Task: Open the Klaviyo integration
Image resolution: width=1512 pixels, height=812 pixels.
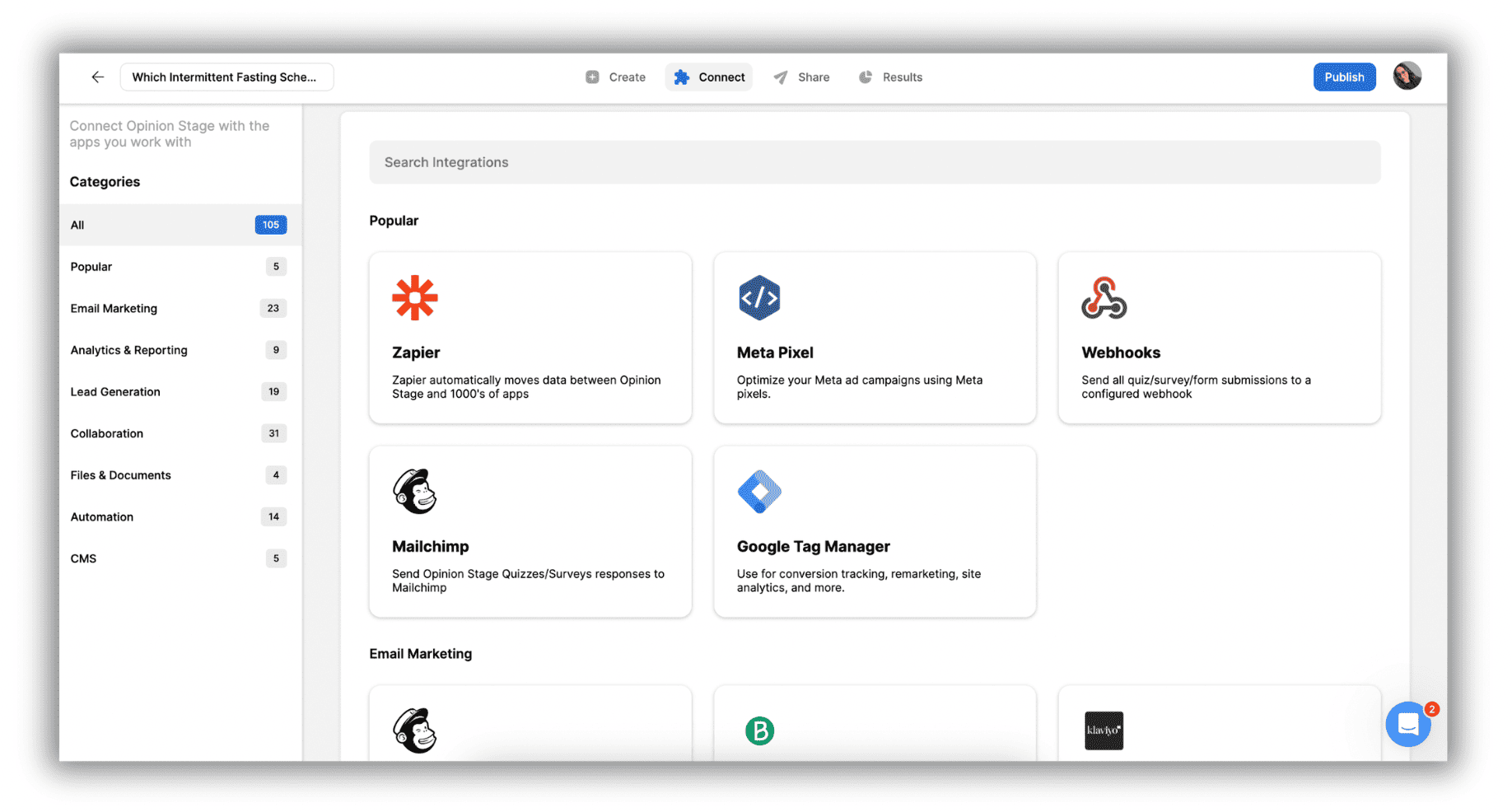Action: 1104,730
